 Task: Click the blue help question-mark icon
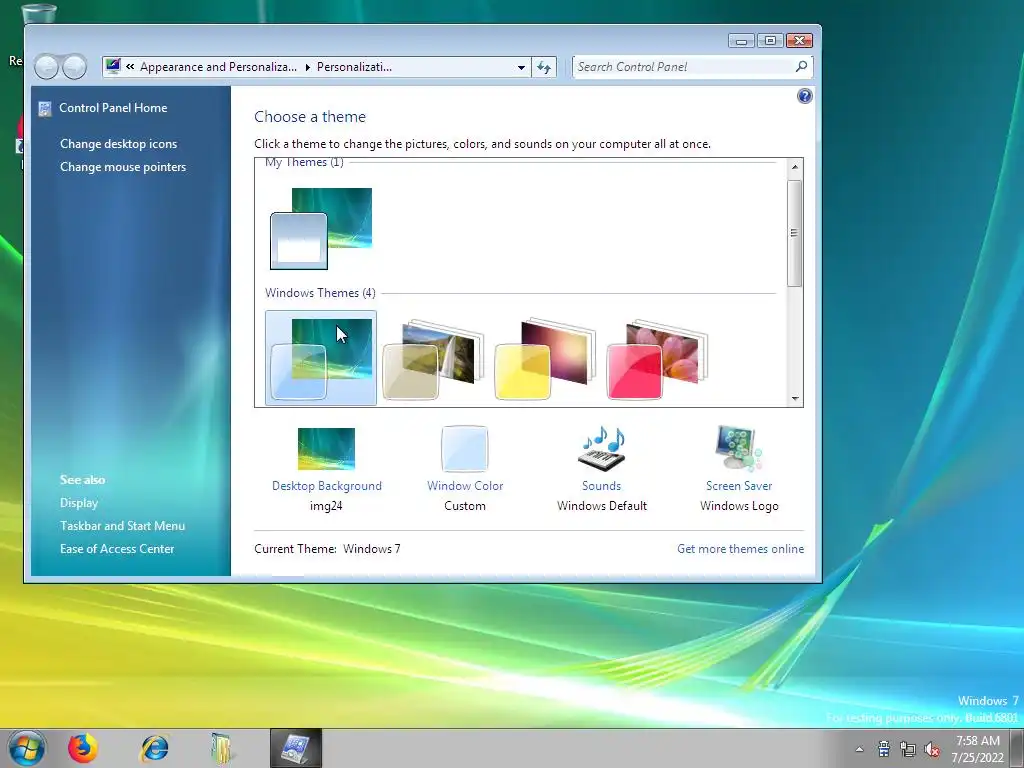tap(805, 97)
